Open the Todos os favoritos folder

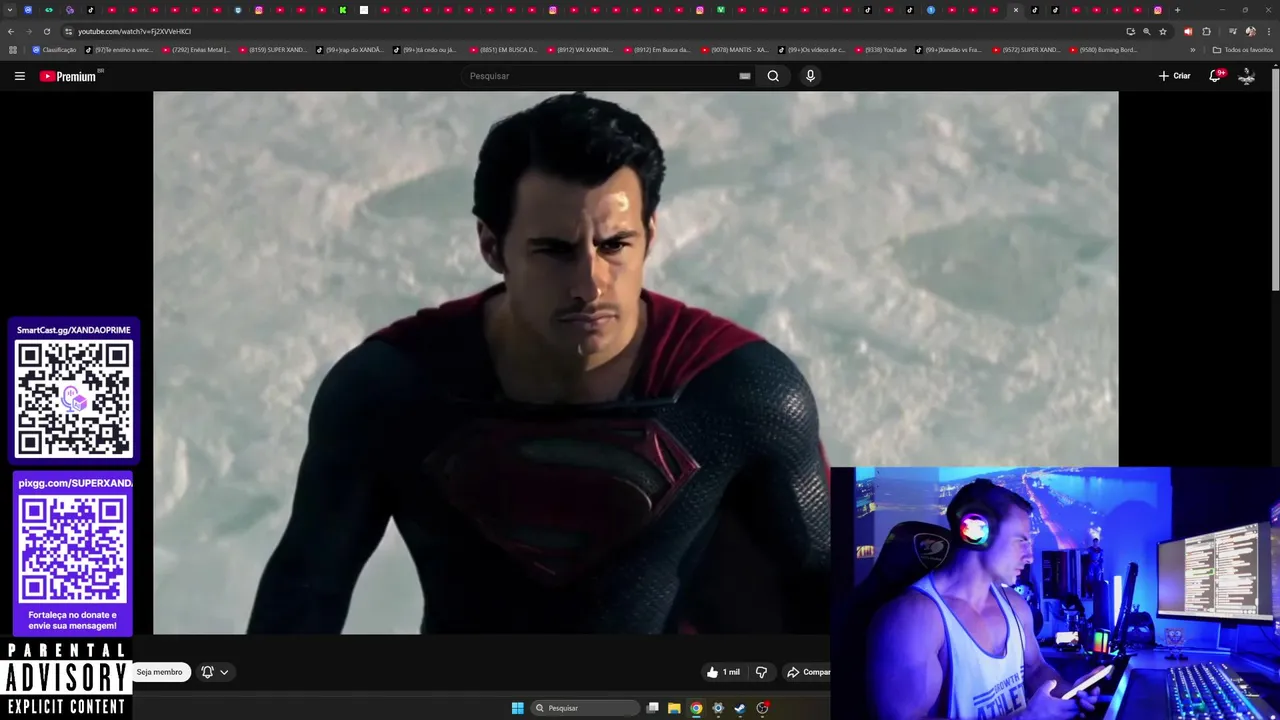pyautogui.click(x=1242, y=50)
